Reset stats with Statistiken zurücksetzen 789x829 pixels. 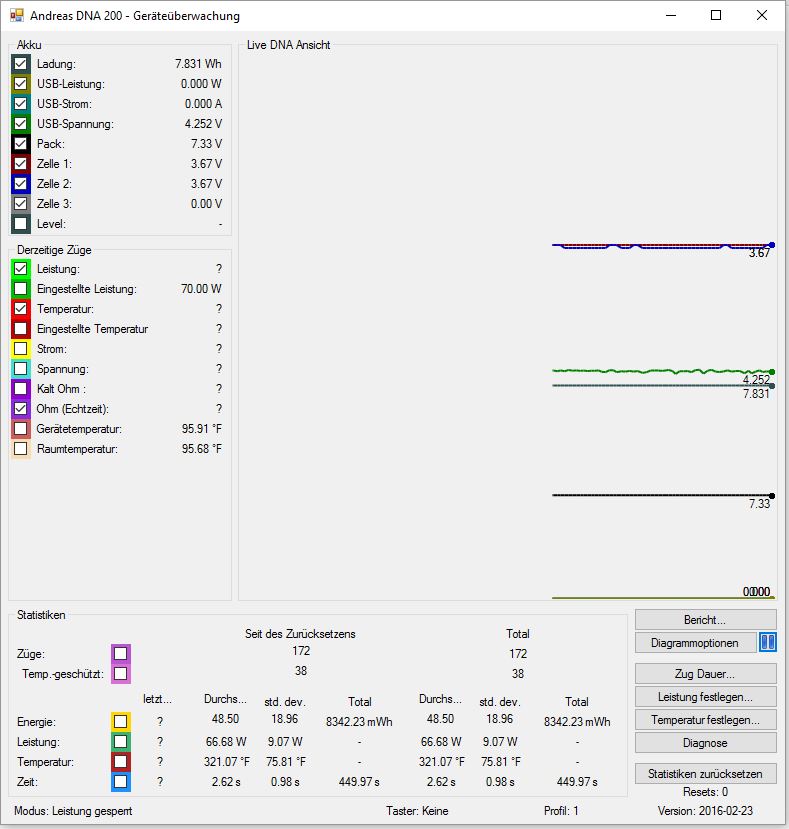click(x=705, y=774)
